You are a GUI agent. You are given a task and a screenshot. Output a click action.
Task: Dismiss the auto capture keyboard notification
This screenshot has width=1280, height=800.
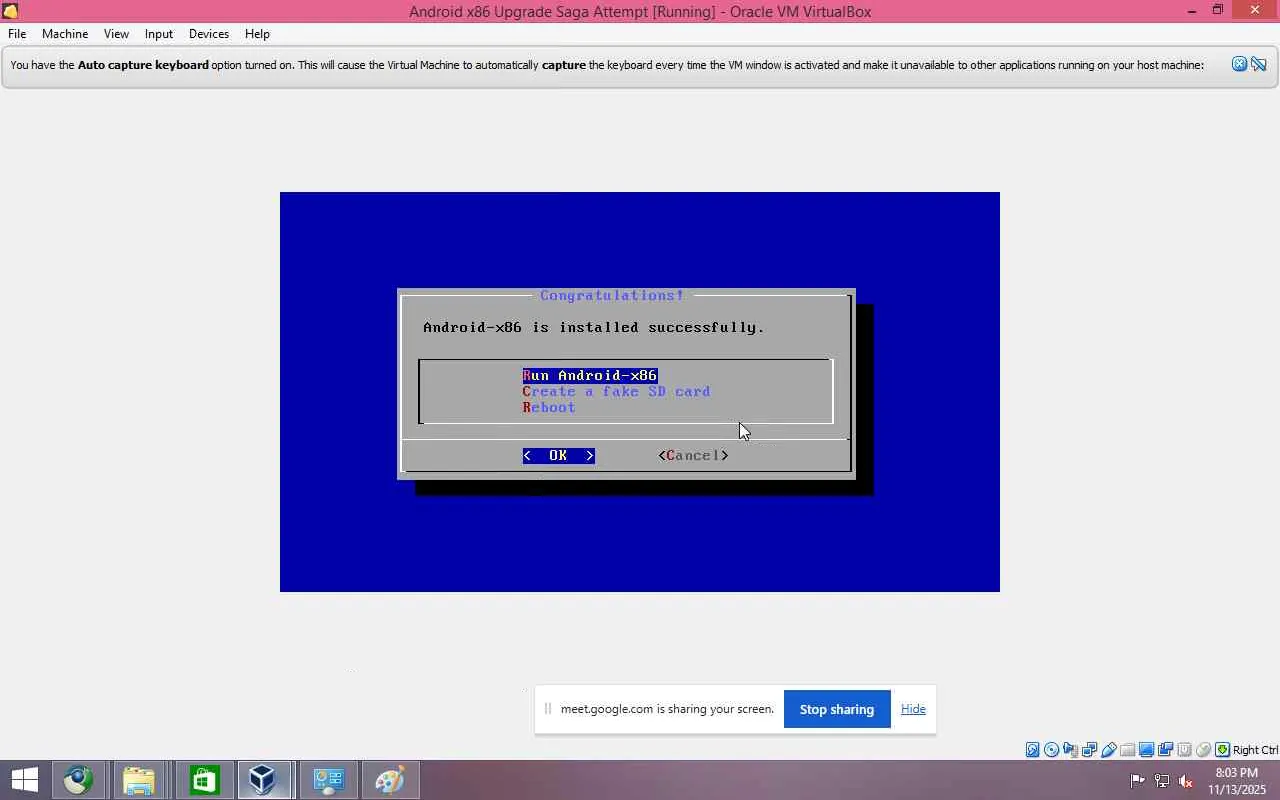point(1239,64)
